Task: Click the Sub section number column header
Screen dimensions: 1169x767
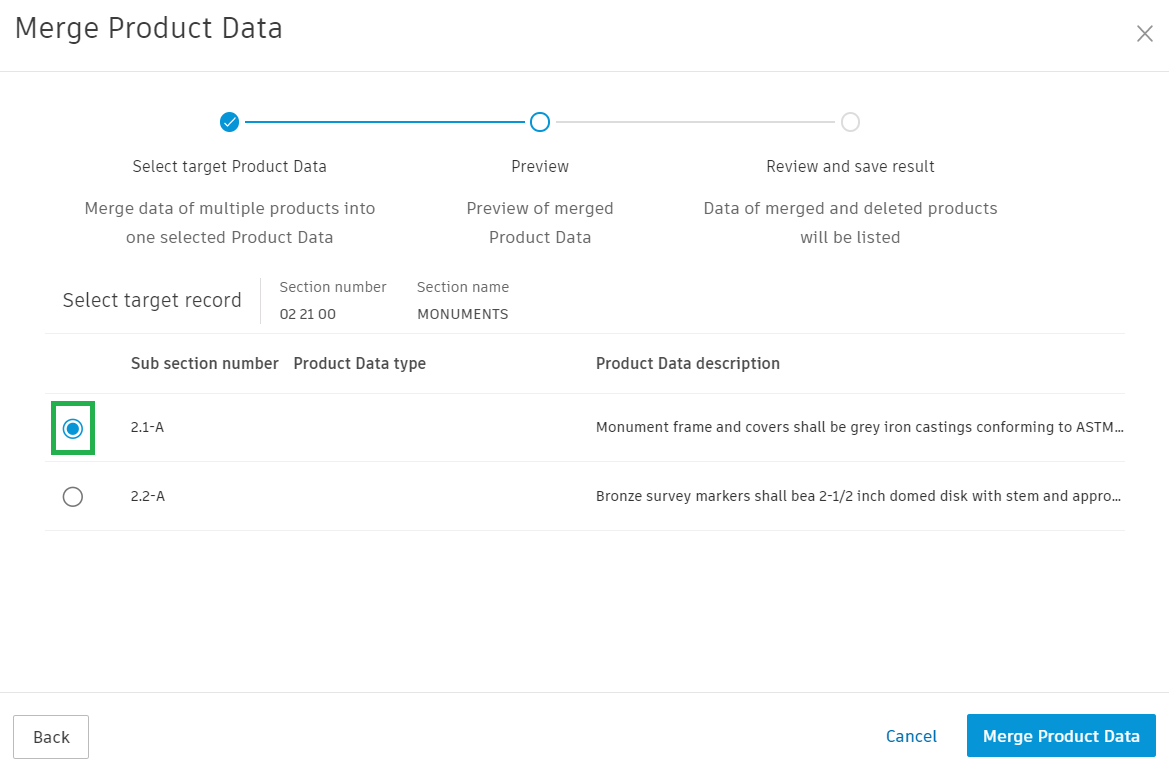Action: point(205,363)
